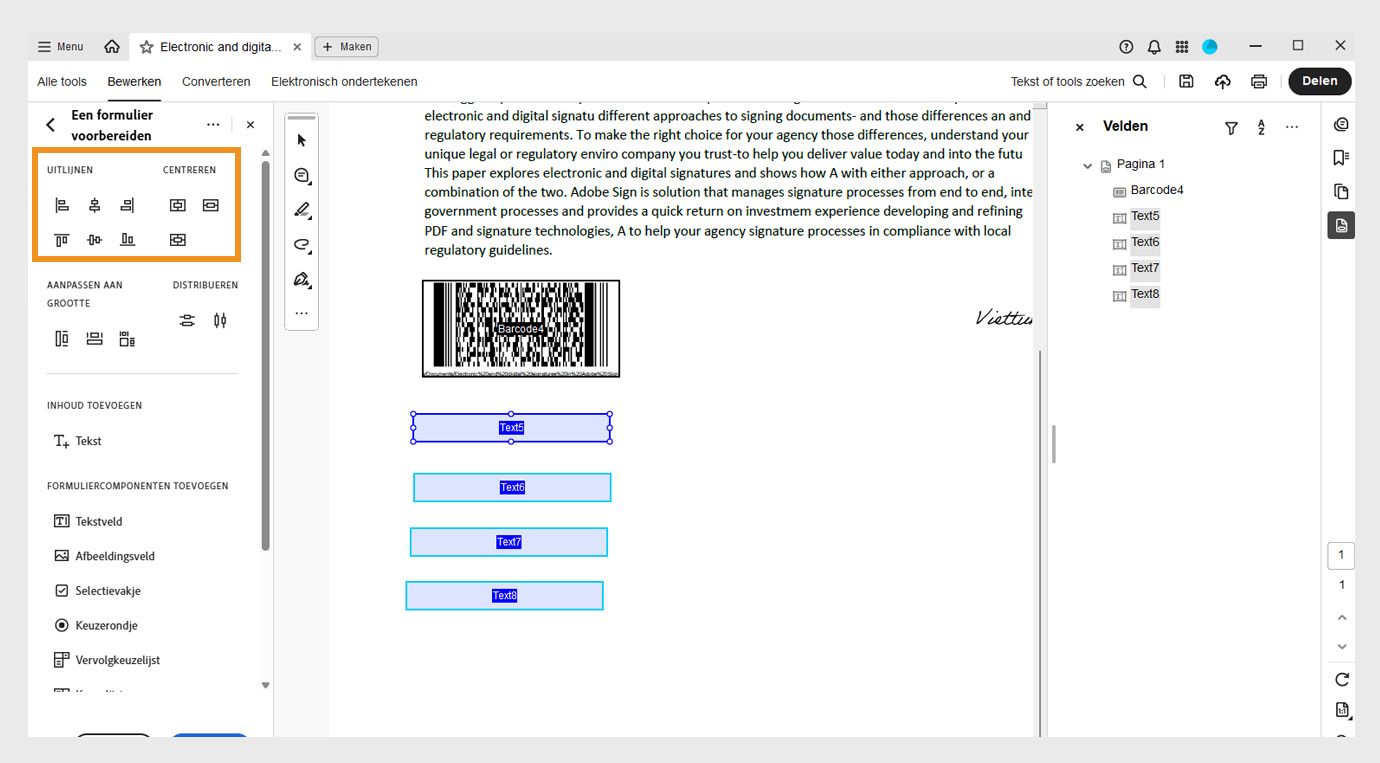This screenshot has width=1380, height=763.
Task: Open the help menu
Action: tap(1126, 47)
